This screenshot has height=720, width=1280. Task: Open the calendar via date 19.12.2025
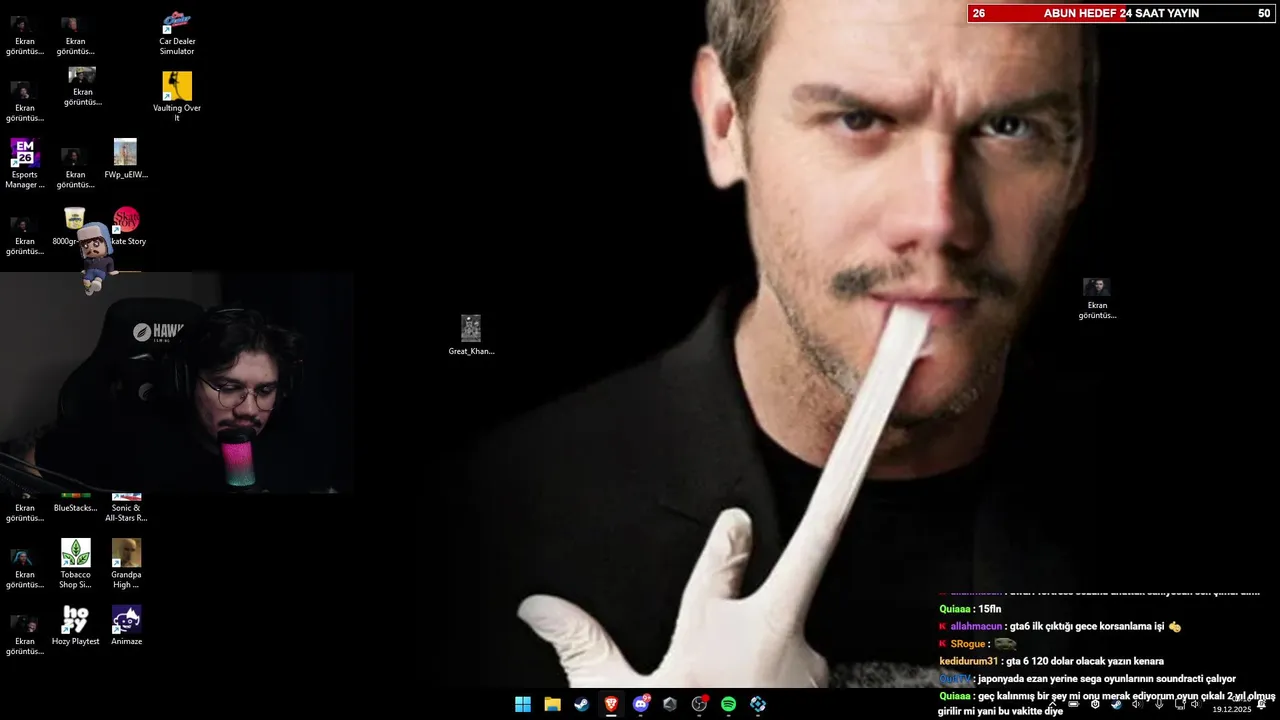(x=1231, y=709)
